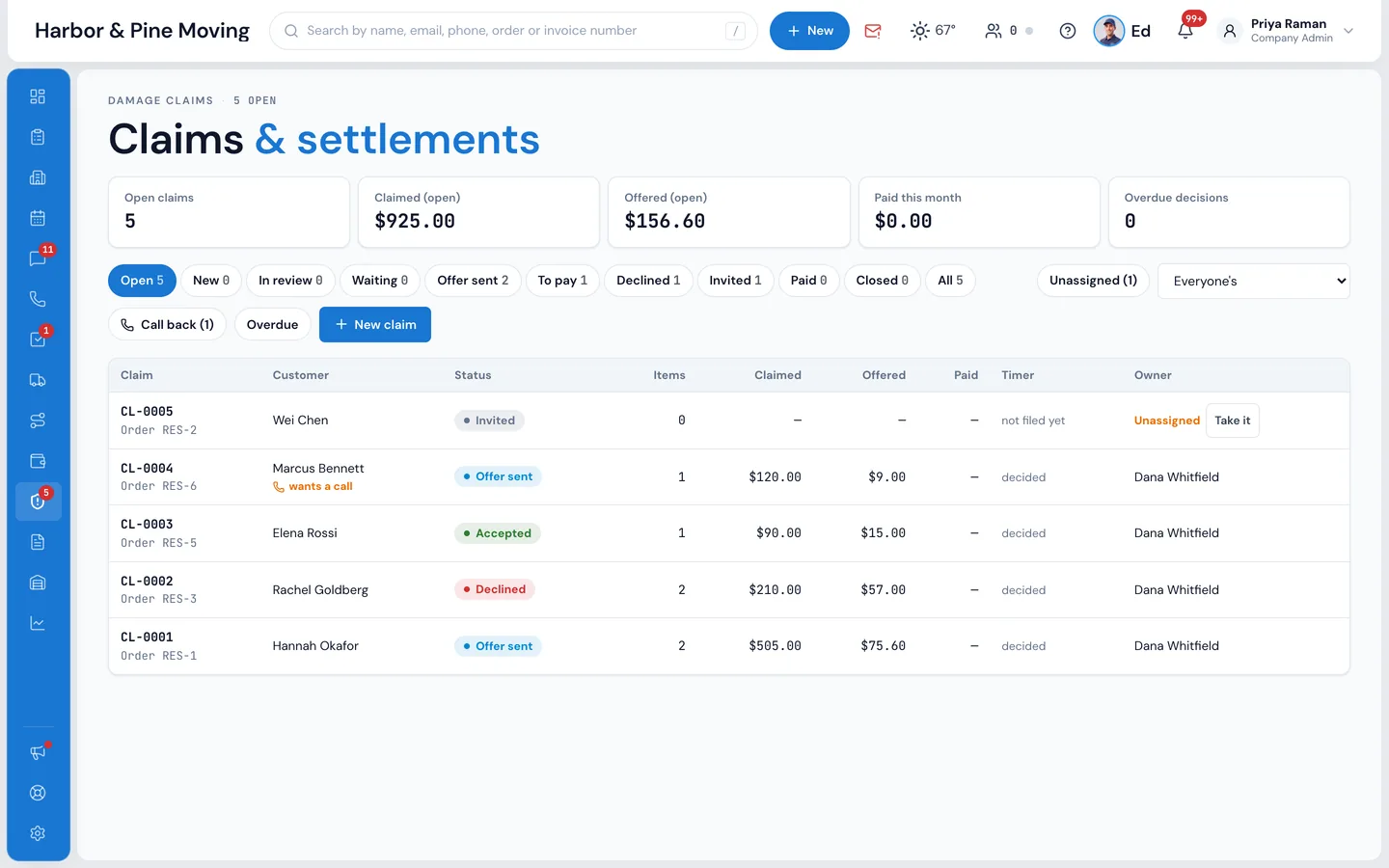Click customer name Hannah Okafor

tap(315, 646)
